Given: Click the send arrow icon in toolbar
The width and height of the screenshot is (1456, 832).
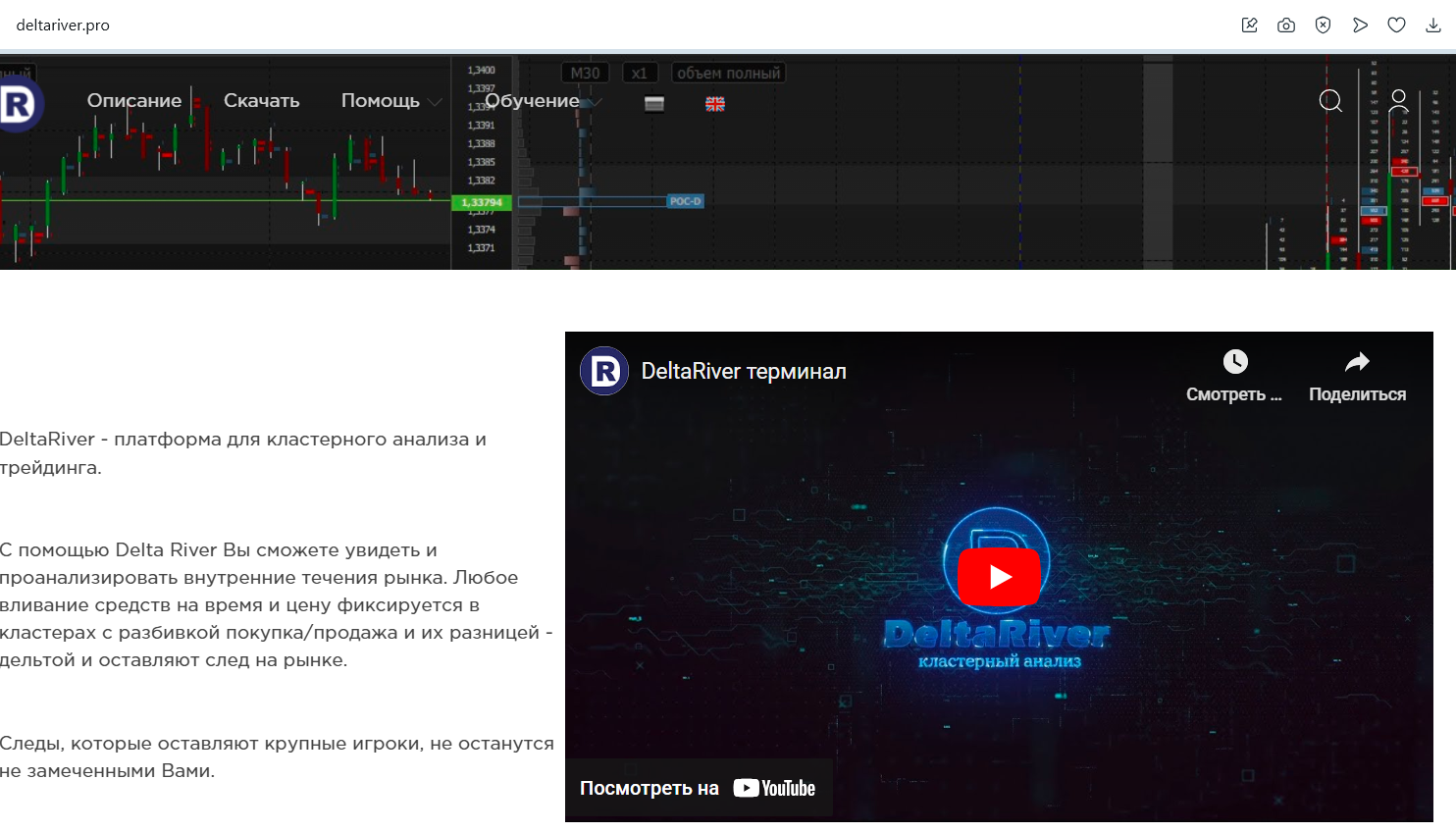Looking at the screenshot, I should coord(1360,26).
